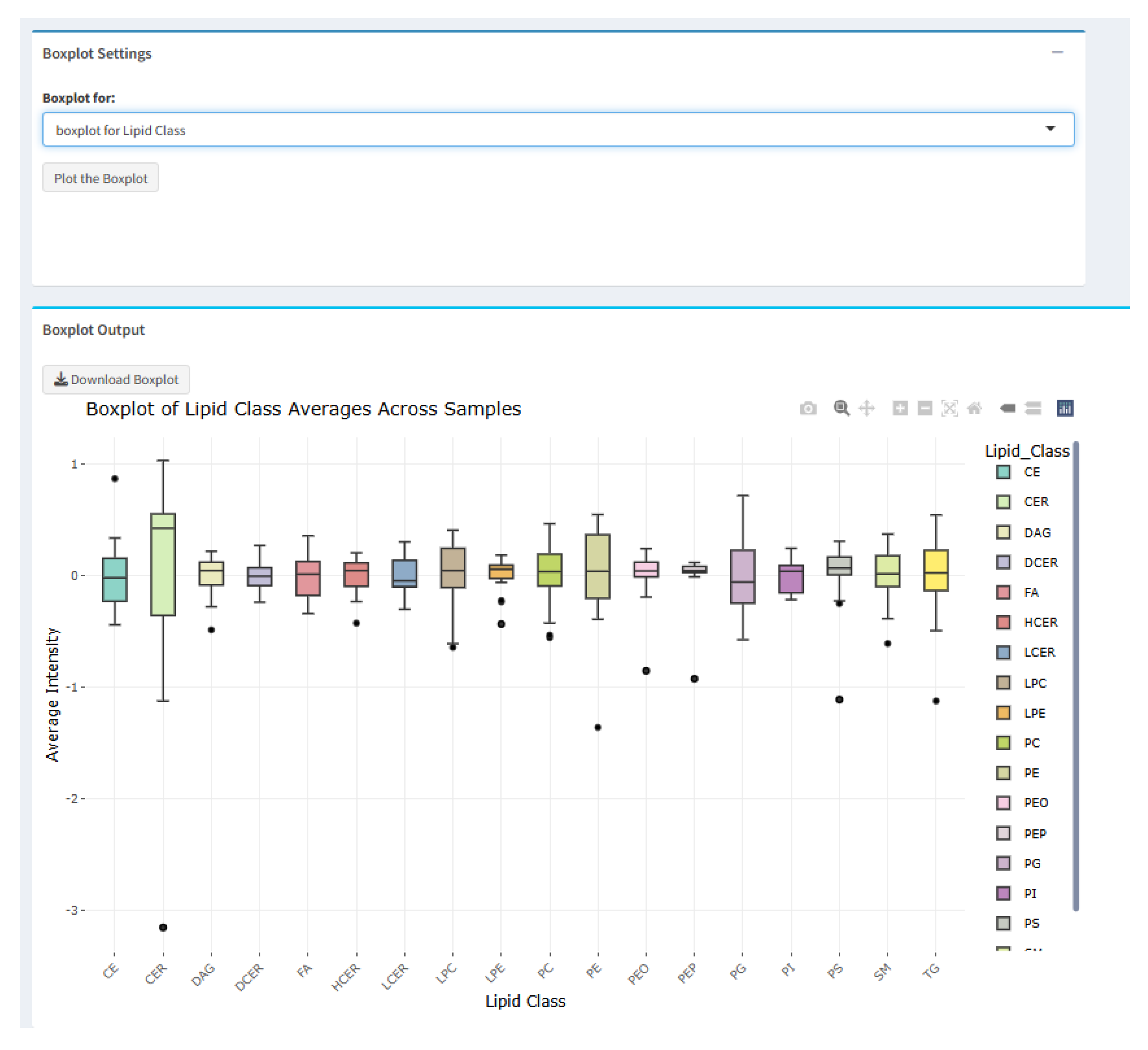This screenshot has height=1050, width=1148.
Task: Toggle DCER trace in legend
Action: (x=1027, y=562)
